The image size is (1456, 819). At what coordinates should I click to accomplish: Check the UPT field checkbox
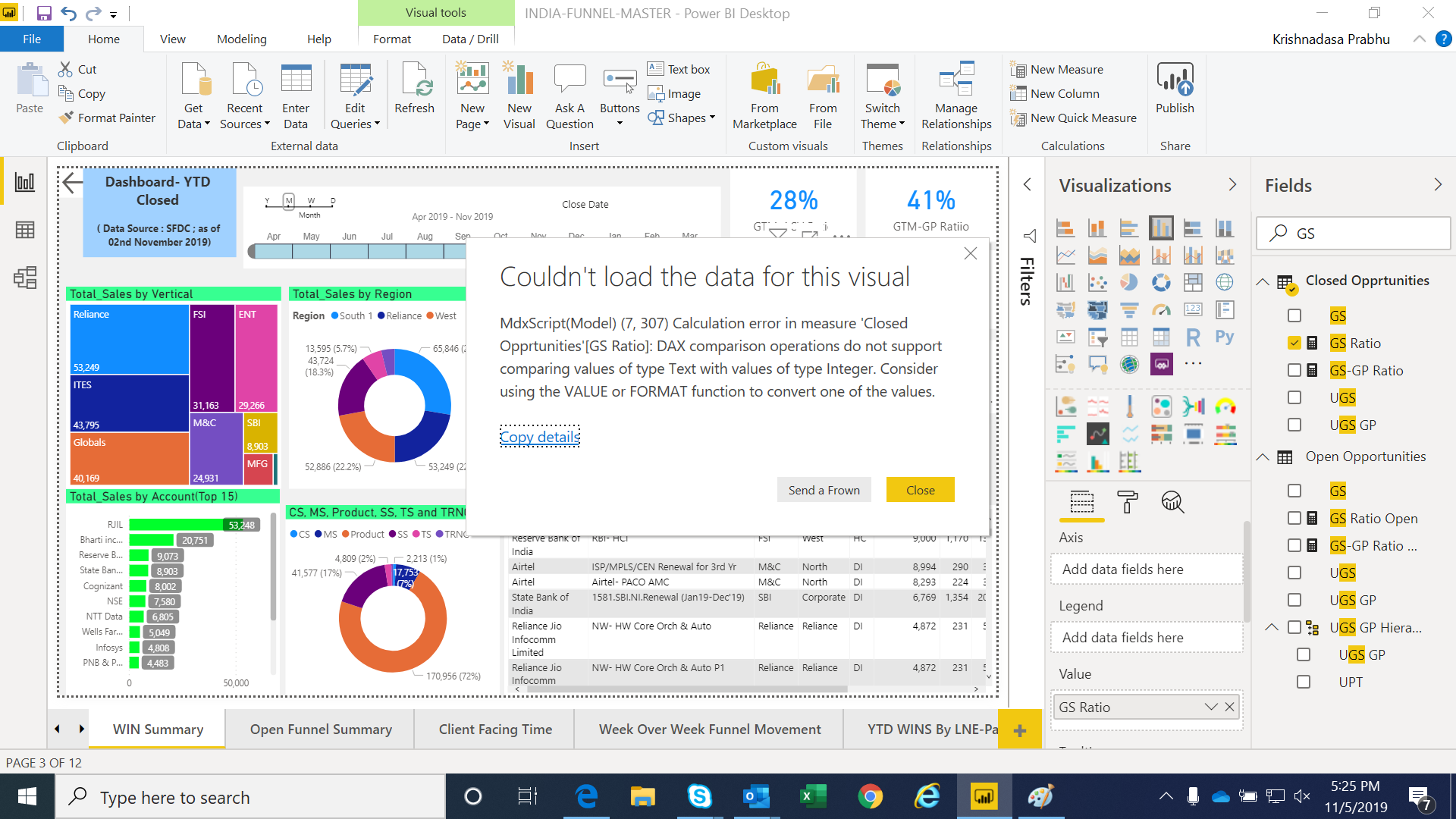point(1304,682)
